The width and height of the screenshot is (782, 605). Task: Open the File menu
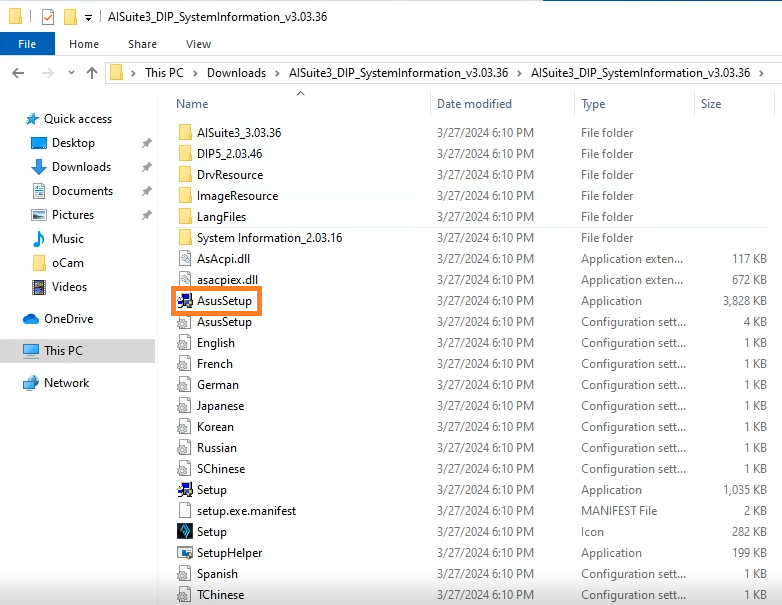click(27, 44)
